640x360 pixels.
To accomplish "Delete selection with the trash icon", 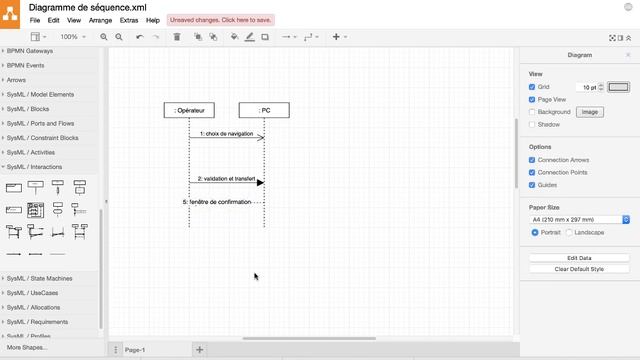I will (177, 37).
